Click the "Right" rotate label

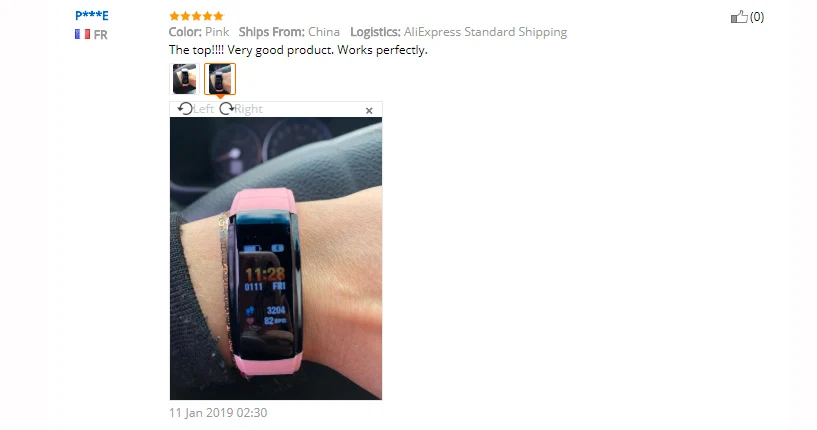click(x=249, y=109)
